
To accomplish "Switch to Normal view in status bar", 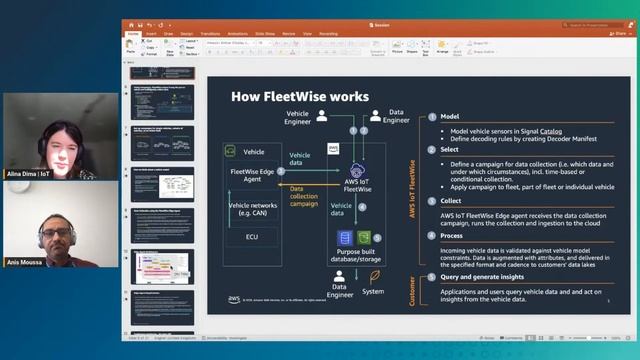I will [x=530, y=338].
